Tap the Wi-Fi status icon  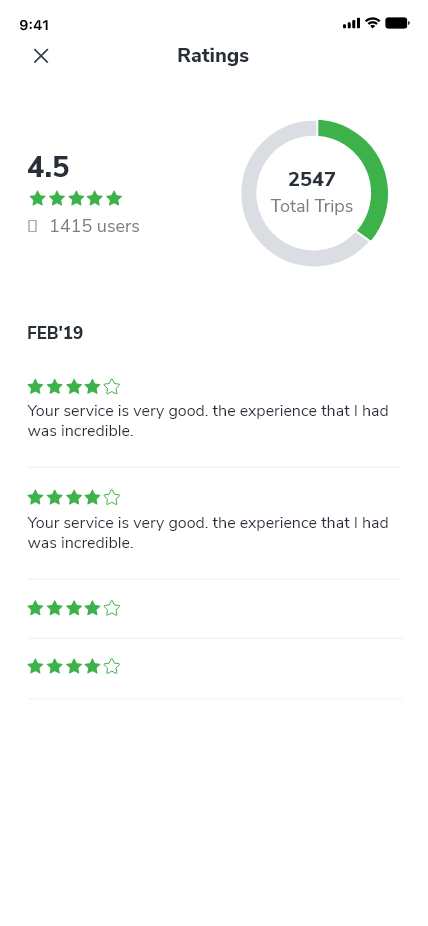tap(372, 23)
